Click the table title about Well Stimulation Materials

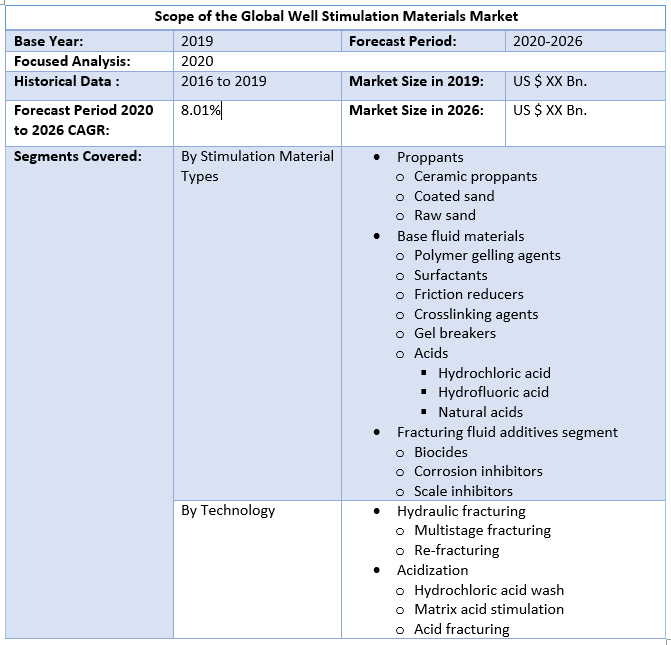point(336,16)
